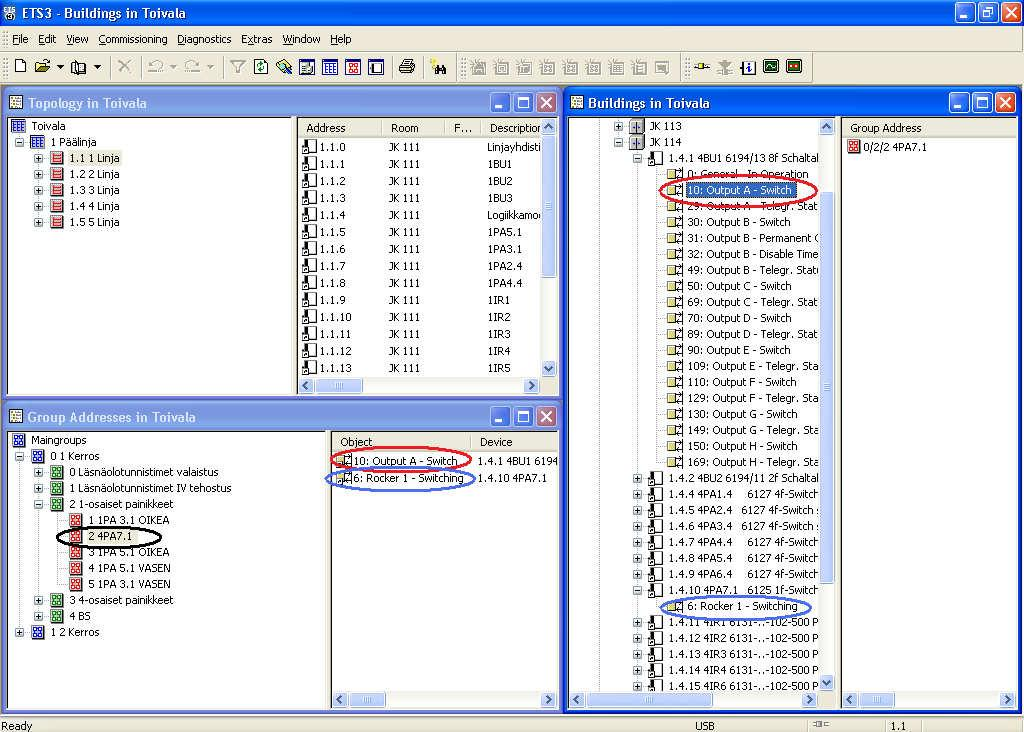Open the Commissioning menu
The image size is (1024, 732).
click(x=133, y=39)
